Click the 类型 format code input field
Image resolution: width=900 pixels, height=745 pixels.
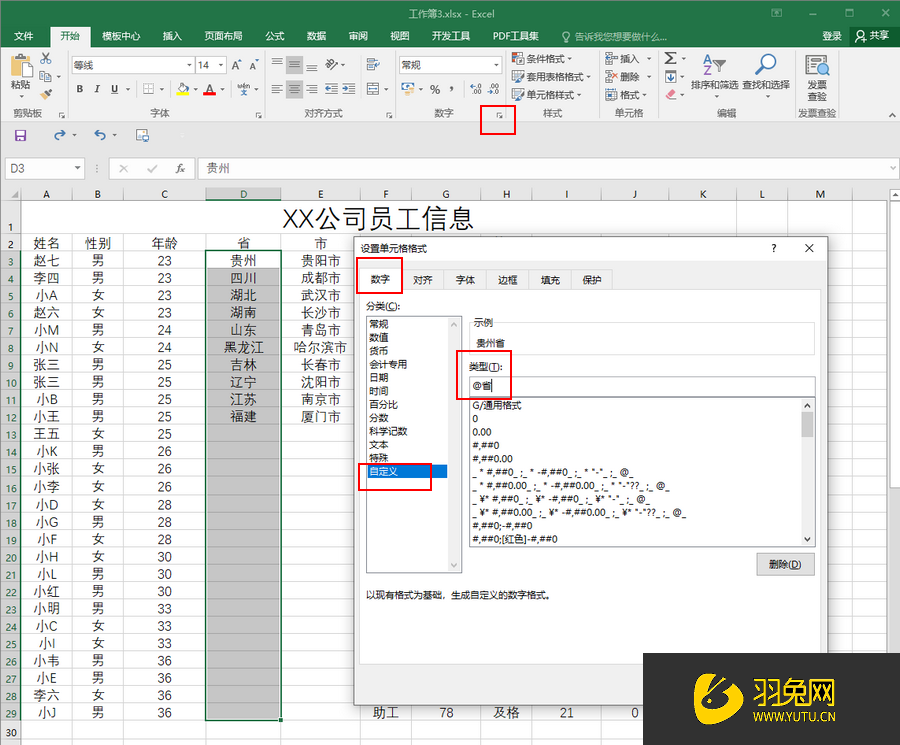[642, 386]
